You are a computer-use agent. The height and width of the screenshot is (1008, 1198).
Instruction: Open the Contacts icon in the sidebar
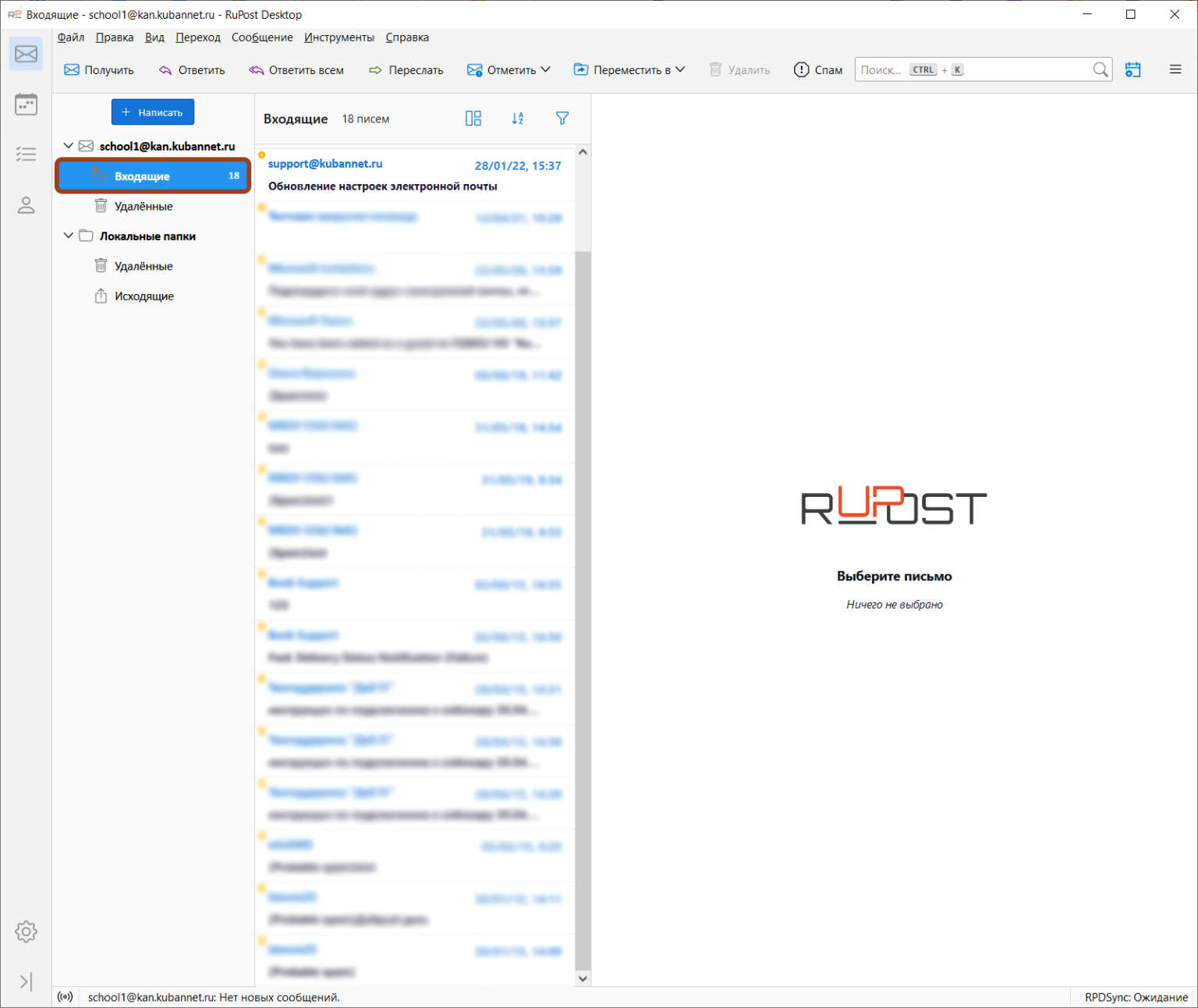(26, 205)
